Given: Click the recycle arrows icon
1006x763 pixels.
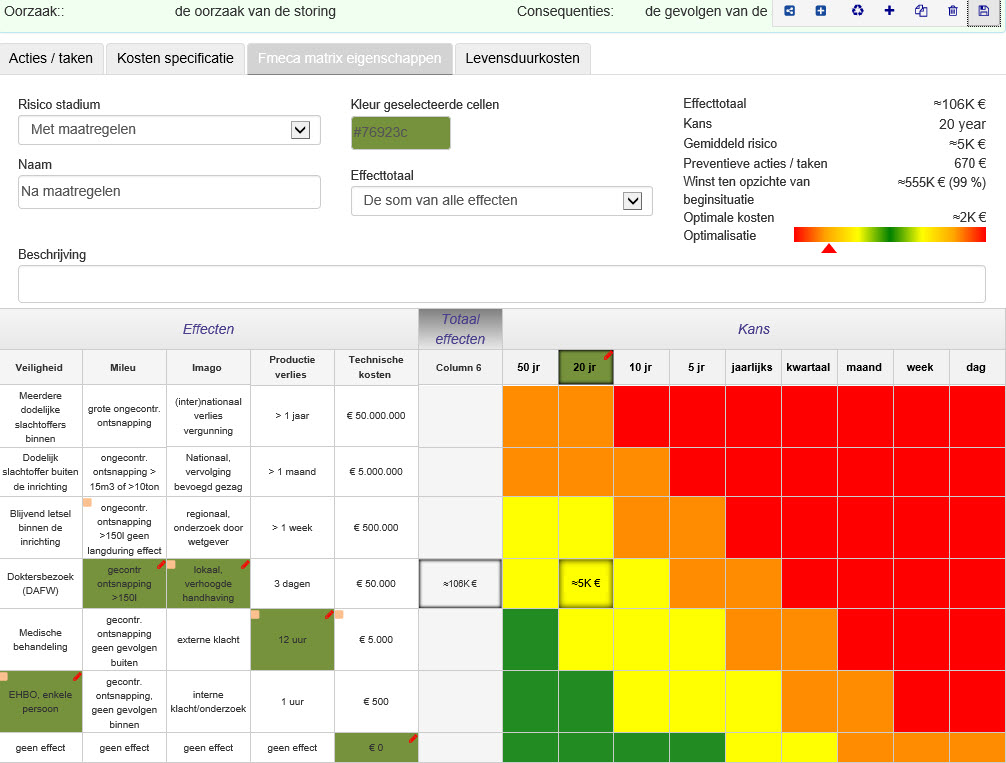Looking at the screenshot, I should pos(857,11).
